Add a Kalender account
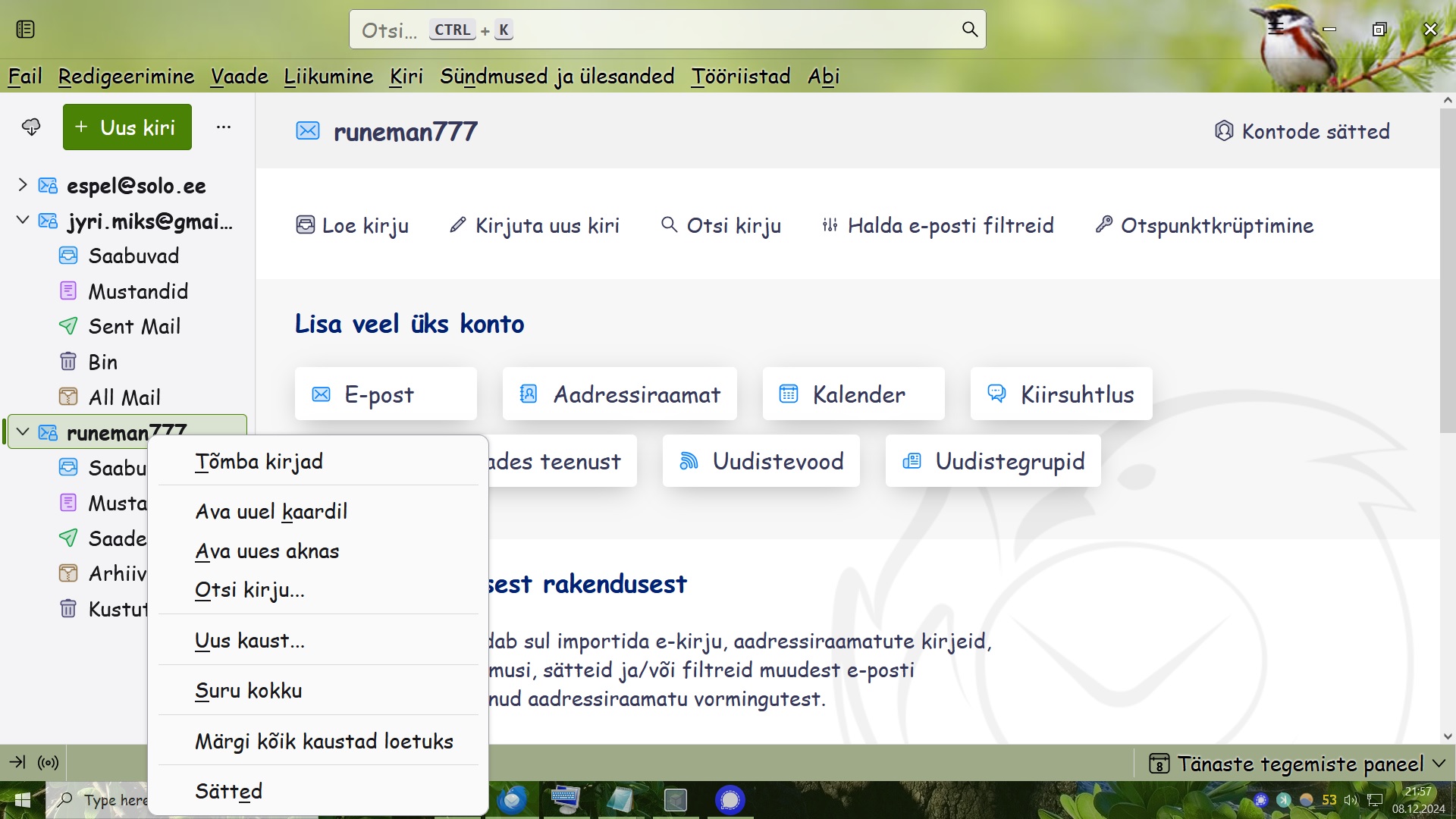 (x=854, y=394)
